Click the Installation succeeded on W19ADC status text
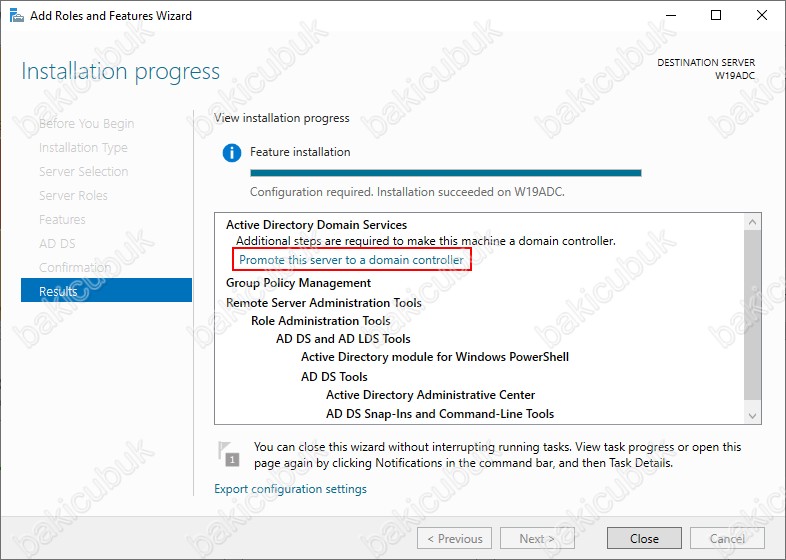This screenshot has height=560, width=786. click(471, 192)
